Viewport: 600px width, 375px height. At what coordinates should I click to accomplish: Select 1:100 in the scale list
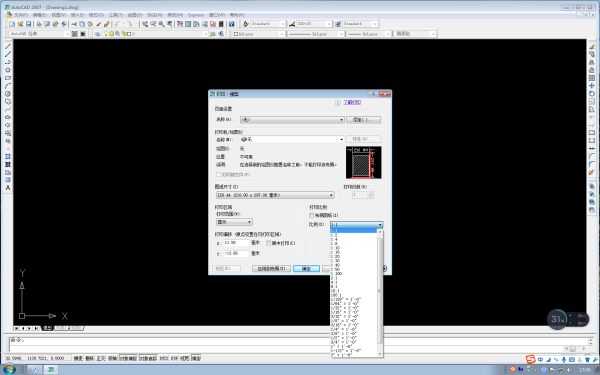[x=354, y=274]
